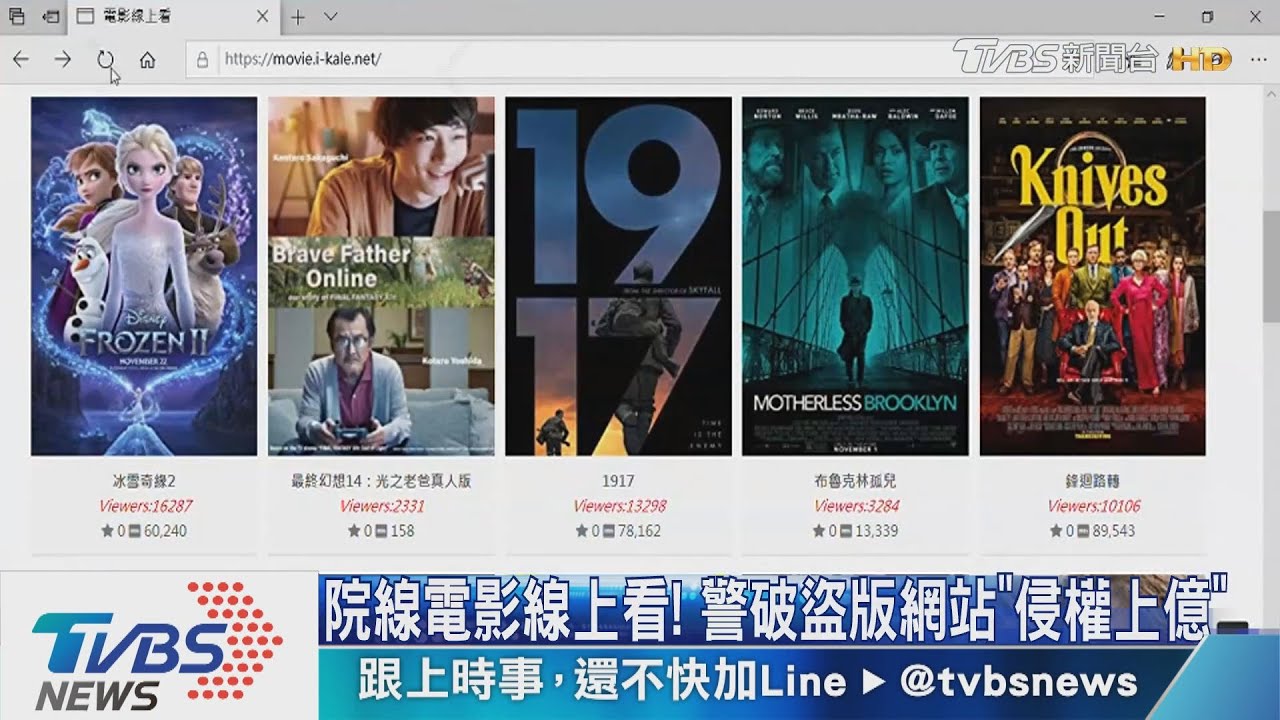Click the 13,339 count
Viewport: 1280px width, 720px height.
(x=876, y=531)
